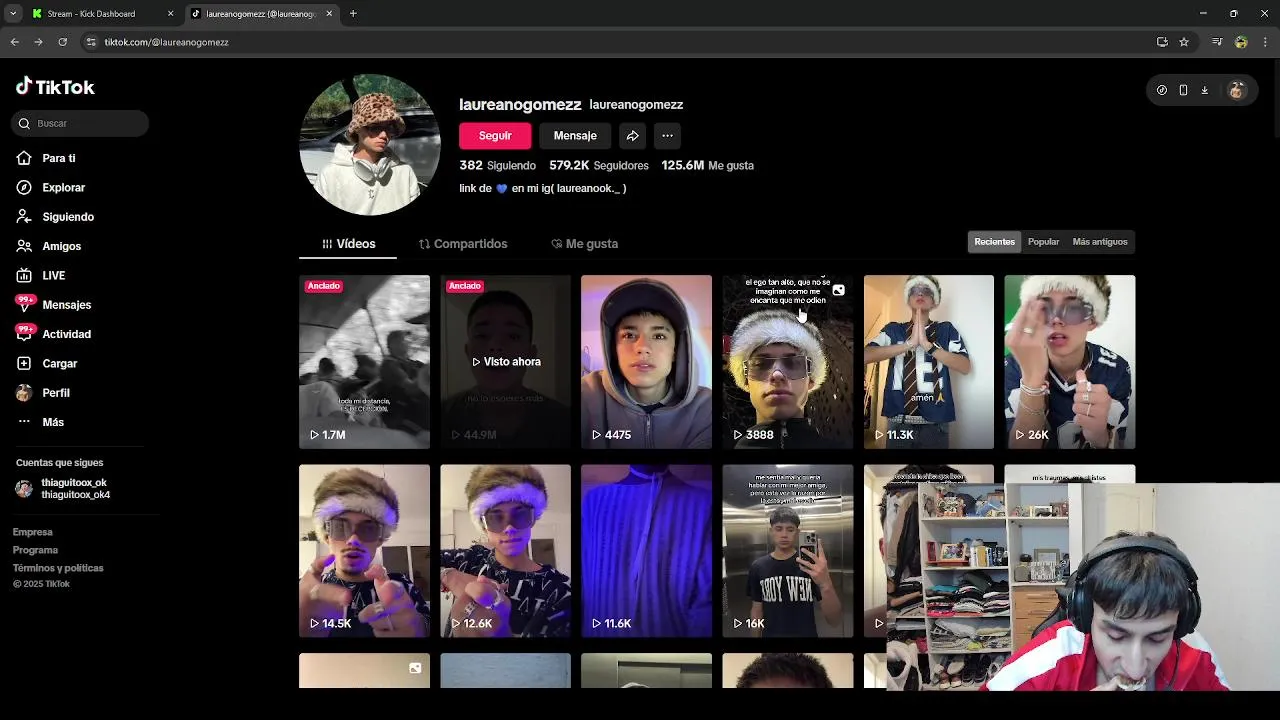Select the Vídeos tab
The image size is (1280, 720).
coord(348,244)
